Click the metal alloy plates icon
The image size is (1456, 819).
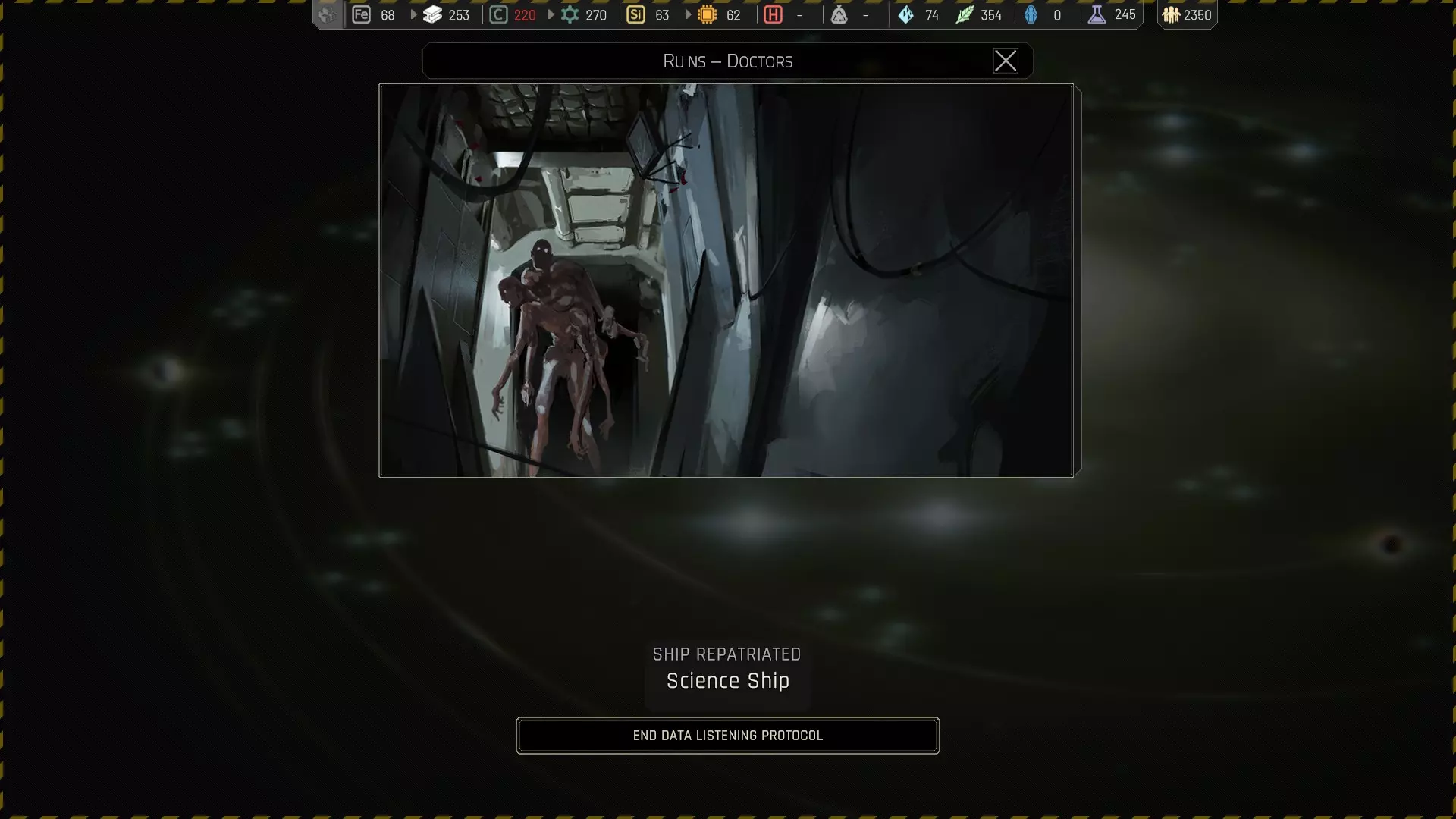pyautogui.click(x=432, y=14)
